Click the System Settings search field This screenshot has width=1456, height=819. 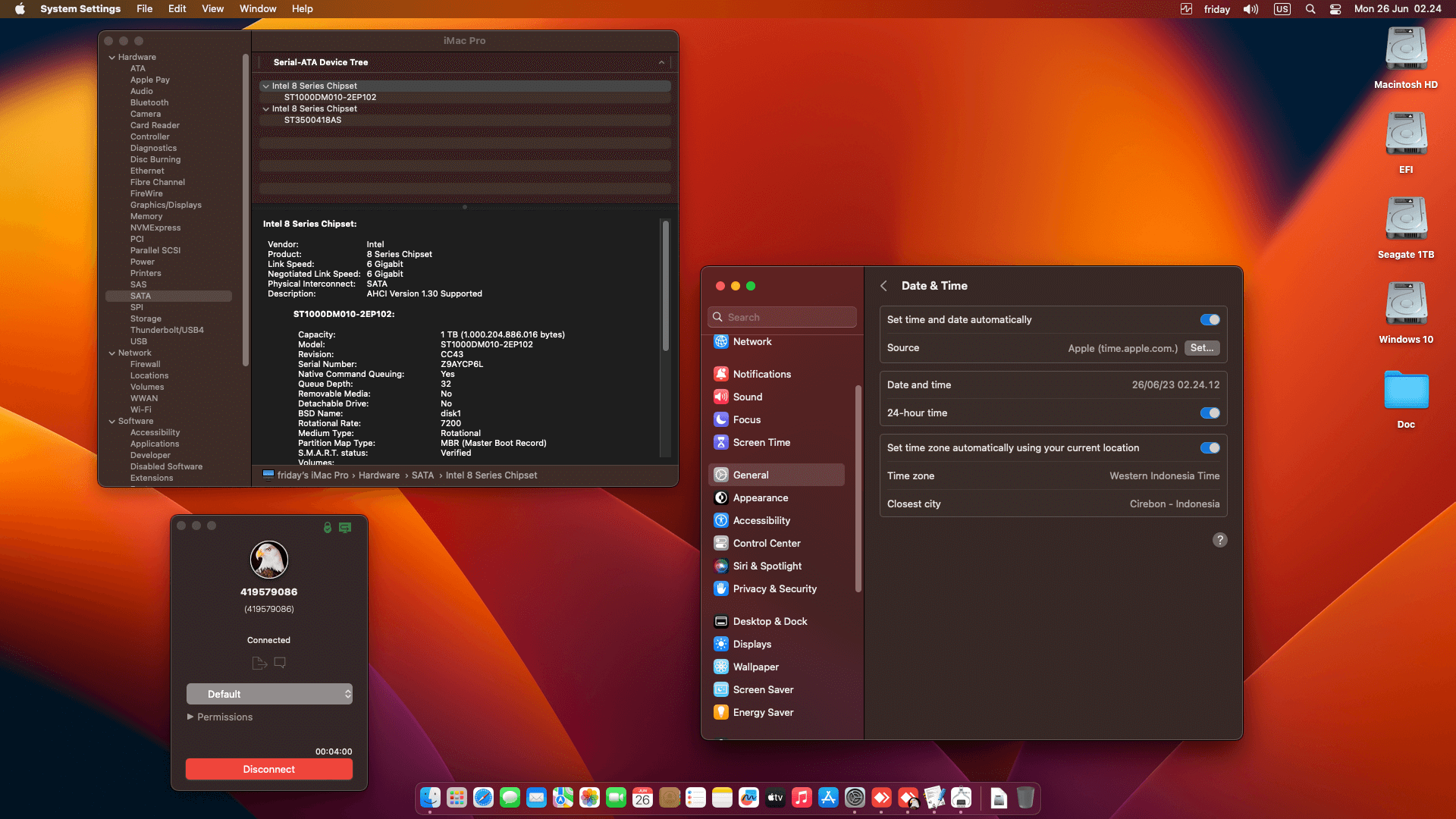click(782, 316)
